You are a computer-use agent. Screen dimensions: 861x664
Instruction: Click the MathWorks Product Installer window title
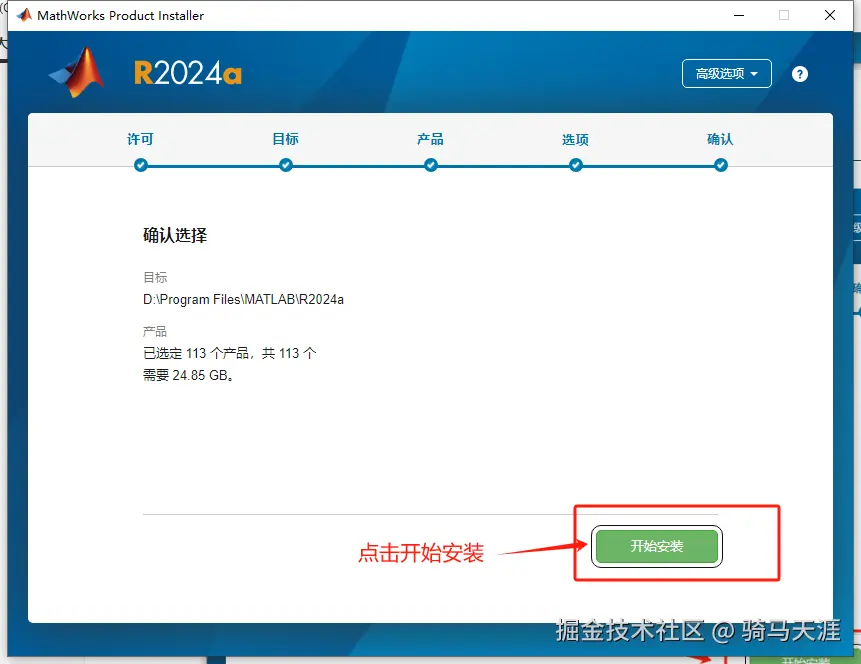120,15
